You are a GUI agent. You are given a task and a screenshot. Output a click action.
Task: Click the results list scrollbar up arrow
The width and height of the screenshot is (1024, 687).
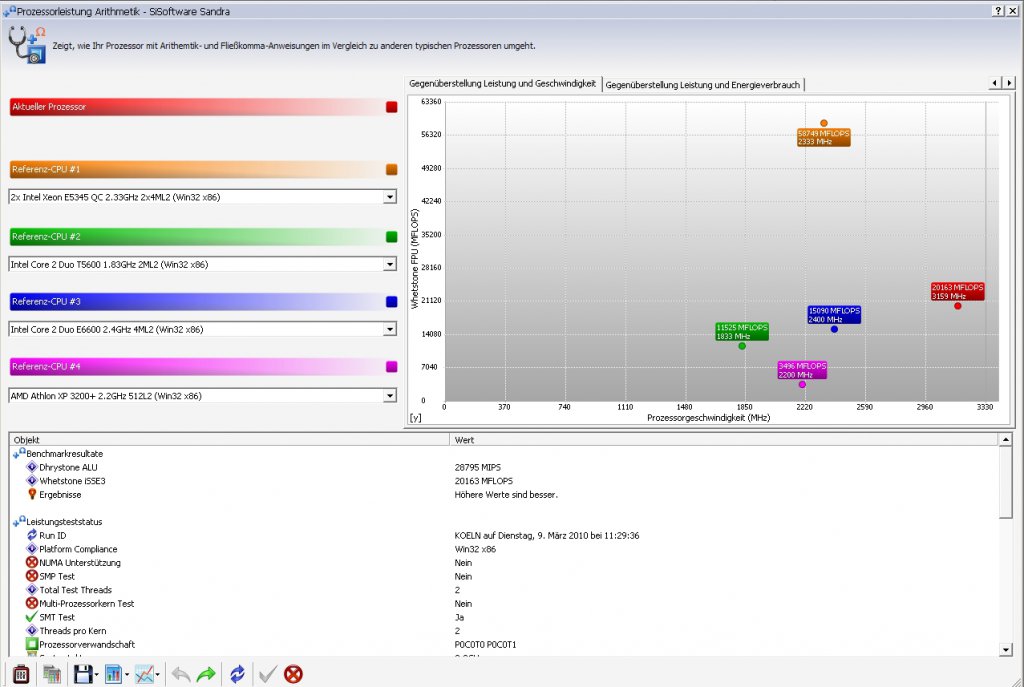click(x=1006, y=439)
